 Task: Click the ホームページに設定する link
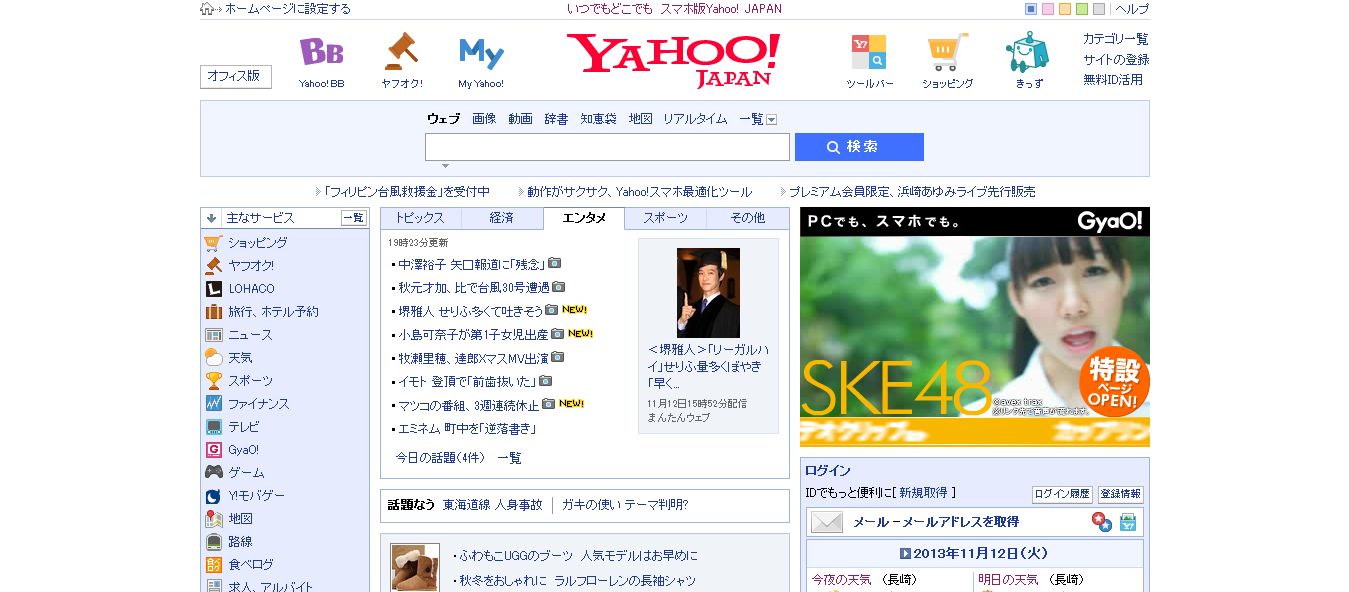[x=288, y=9]
